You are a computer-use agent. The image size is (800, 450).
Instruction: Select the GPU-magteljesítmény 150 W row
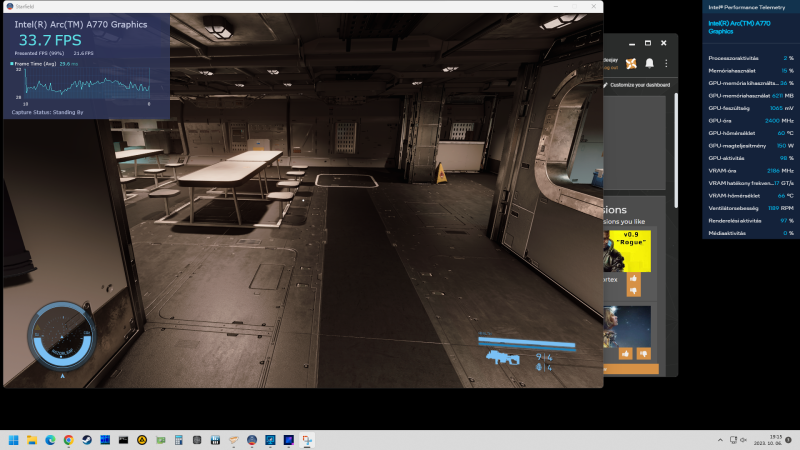(x=751, y=146)
